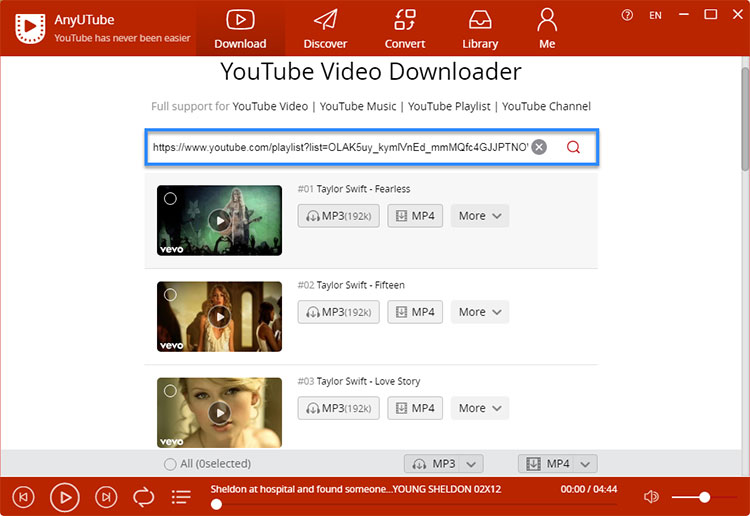Expand More options for Fifteen
Screen dimensions: 750x516
(x=480, y=312)
